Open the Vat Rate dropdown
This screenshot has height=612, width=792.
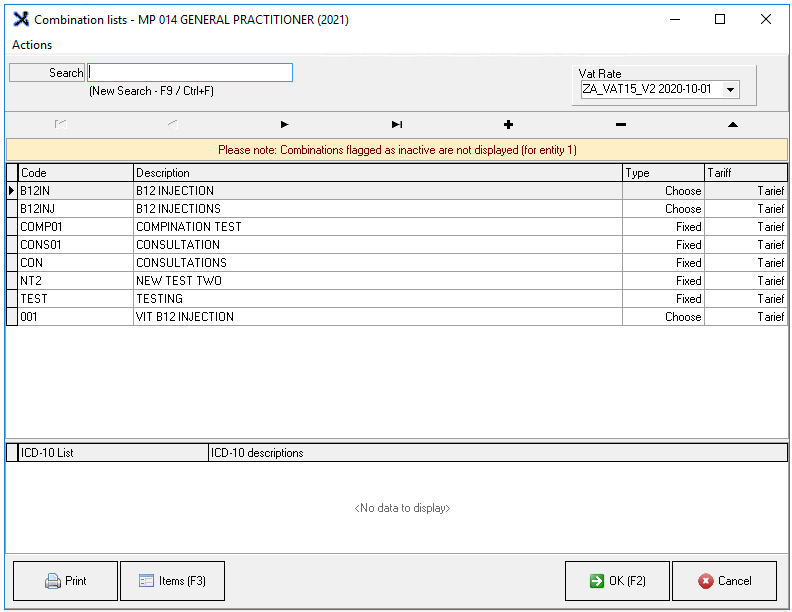[730, 90]
